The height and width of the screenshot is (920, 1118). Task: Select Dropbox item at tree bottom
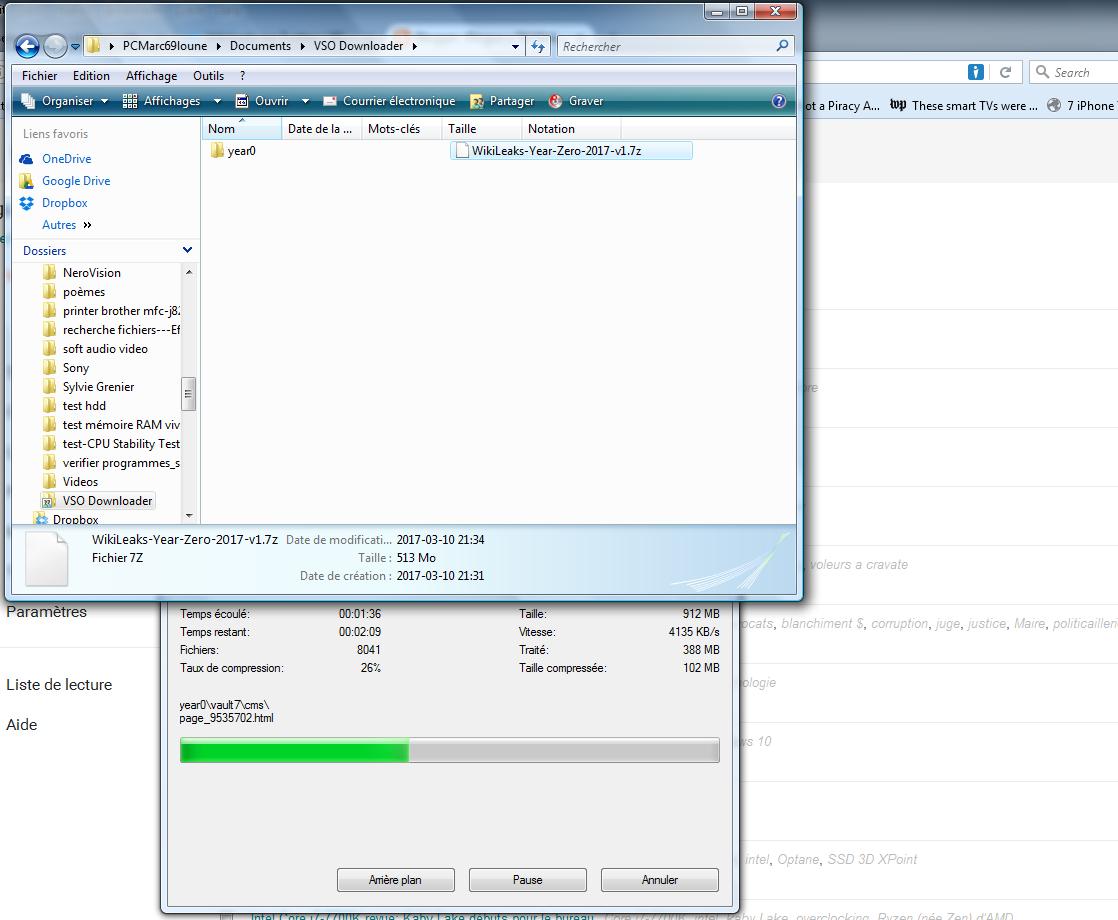coord(75,519)
